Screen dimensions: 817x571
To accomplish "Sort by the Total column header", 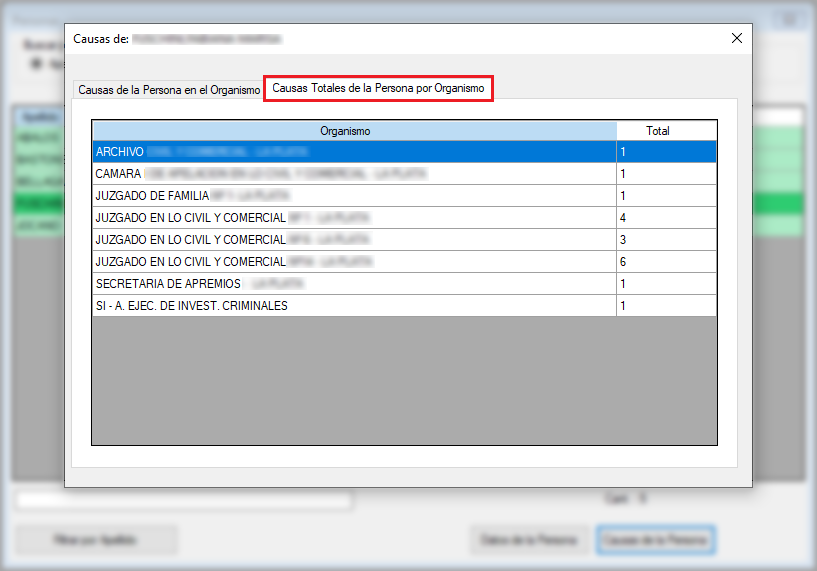I will 665,131.
